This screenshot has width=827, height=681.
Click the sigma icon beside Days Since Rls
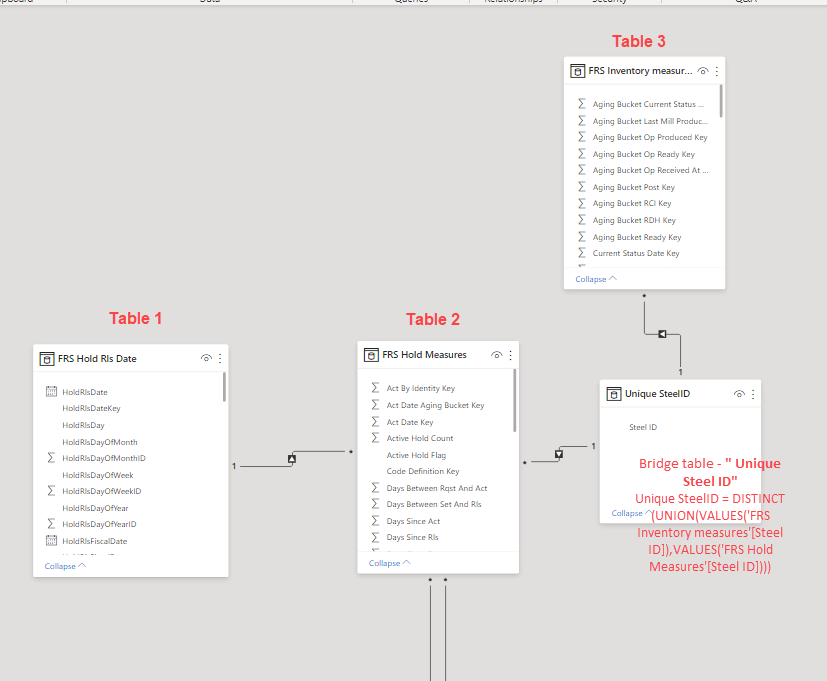point(375,537)
